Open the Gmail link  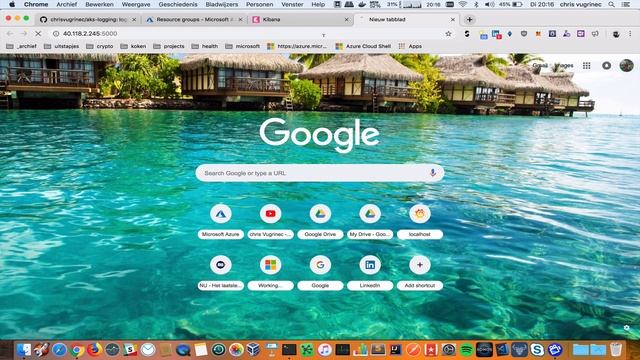(x=540, y=65)
